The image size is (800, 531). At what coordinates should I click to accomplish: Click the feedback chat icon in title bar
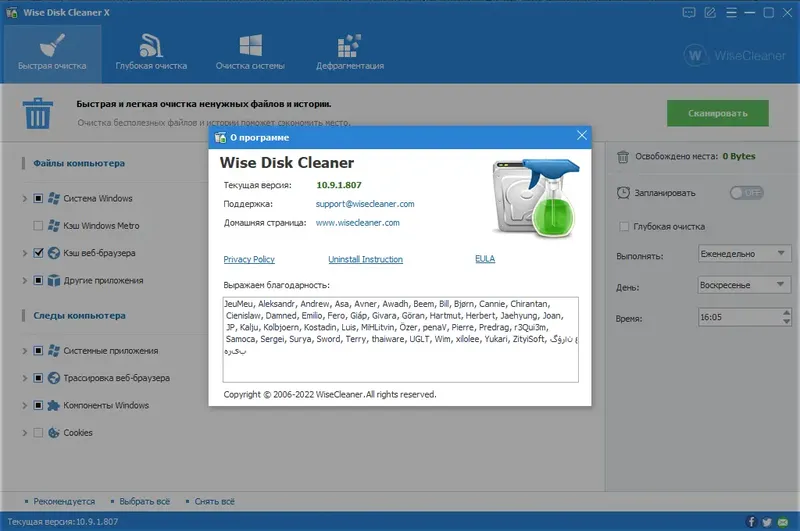pyautogui.click(x=689, y=13)
